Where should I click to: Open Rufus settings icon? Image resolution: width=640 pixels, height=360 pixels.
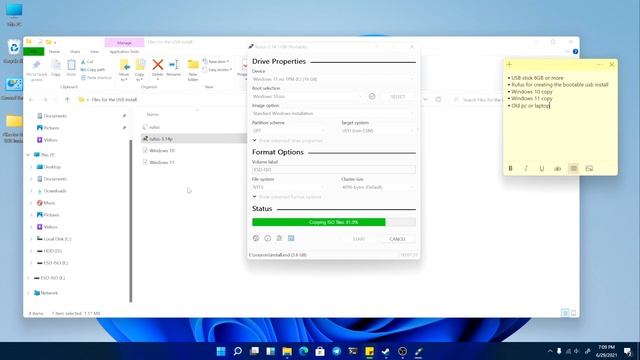279,238
